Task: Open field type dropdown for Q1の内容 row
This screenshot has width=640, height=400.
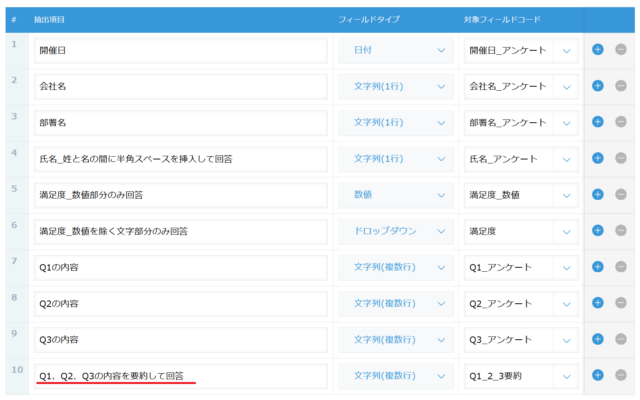Action: coord(396,267)
